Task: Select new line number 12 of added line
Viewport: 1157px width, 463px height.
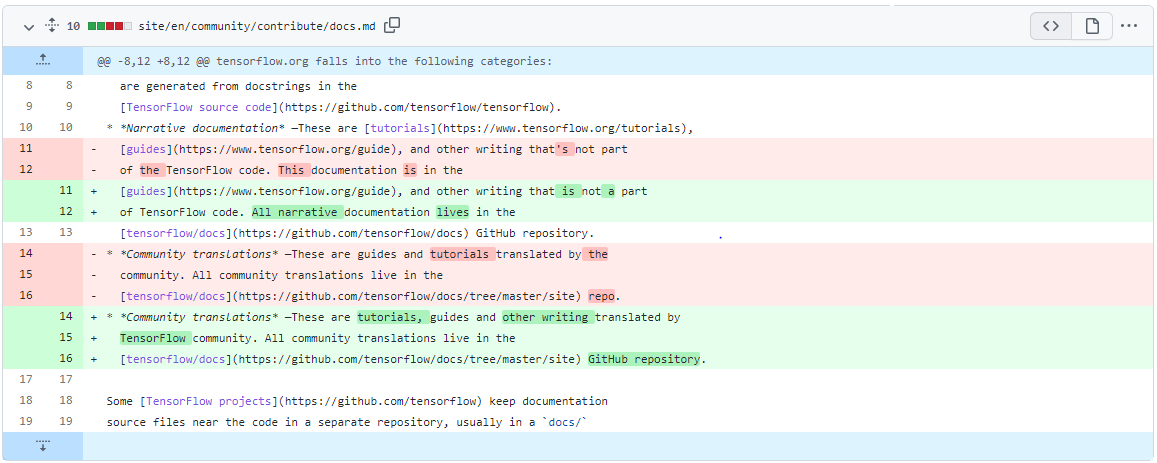Action: (x=66, y=212)
